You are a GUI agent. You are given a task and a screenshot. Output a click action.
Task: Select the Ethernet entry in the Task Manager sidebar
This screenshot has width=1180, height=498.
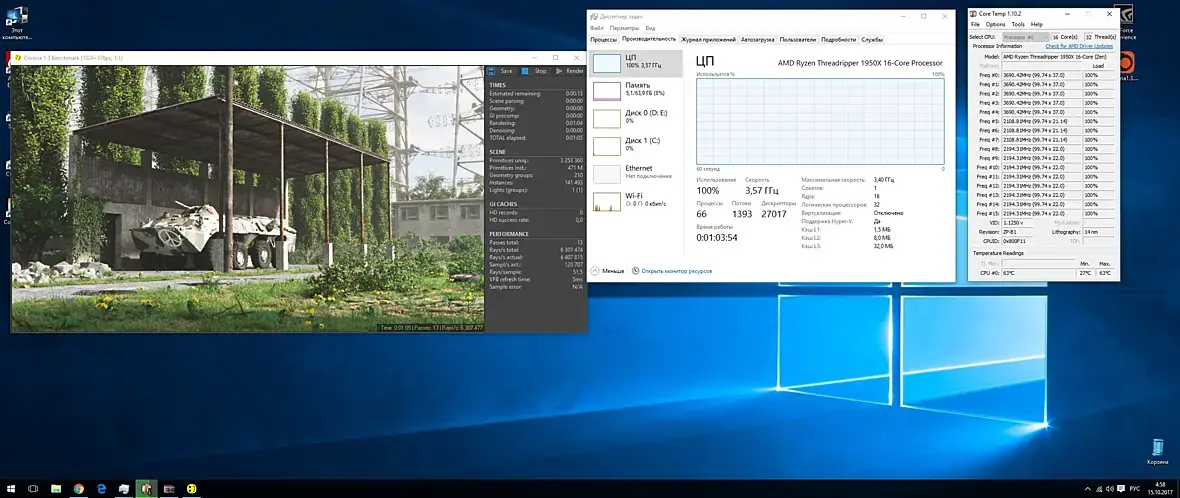(637, 173)
